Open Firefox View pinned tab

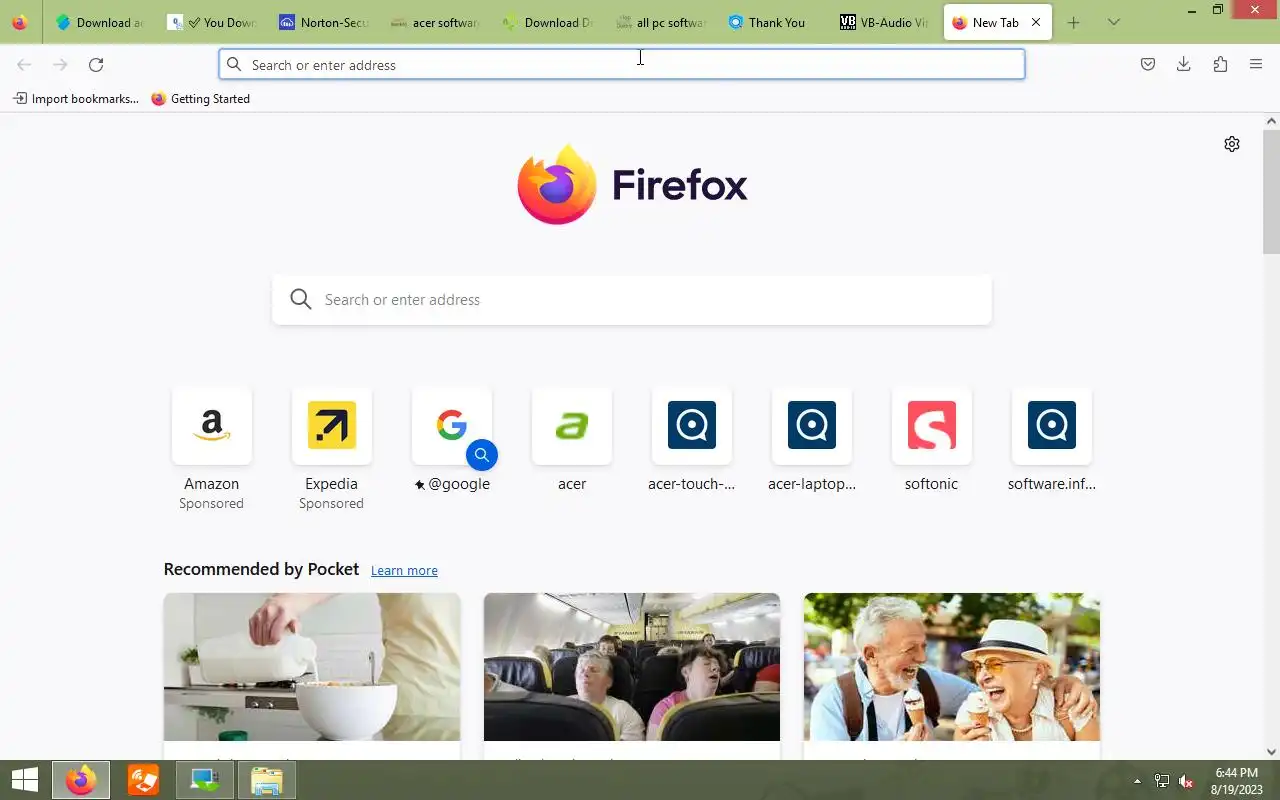coord(19,22)
